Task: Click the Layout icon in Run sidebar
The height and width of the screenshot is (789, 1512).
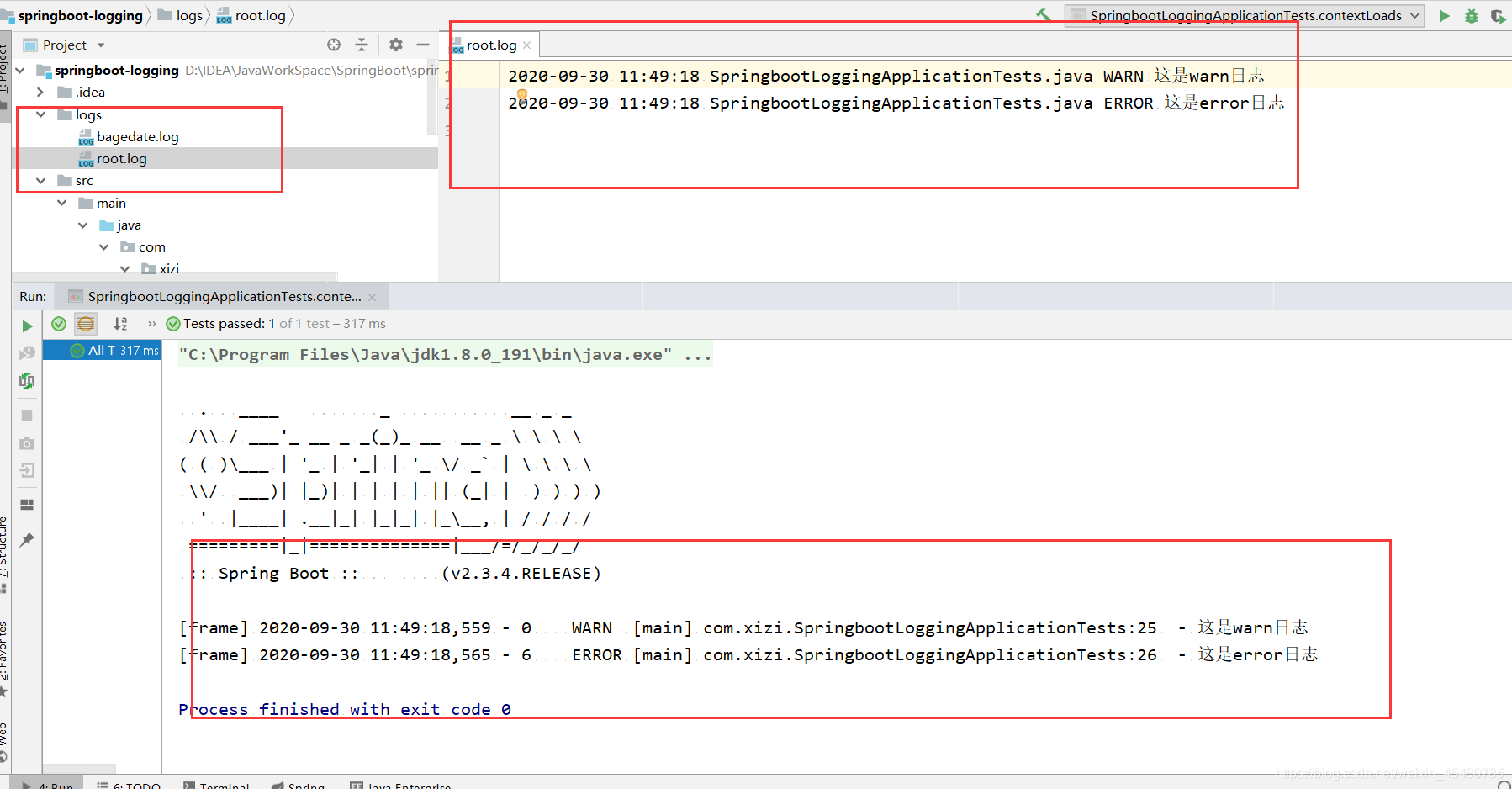Action: [x=27, y=505]
